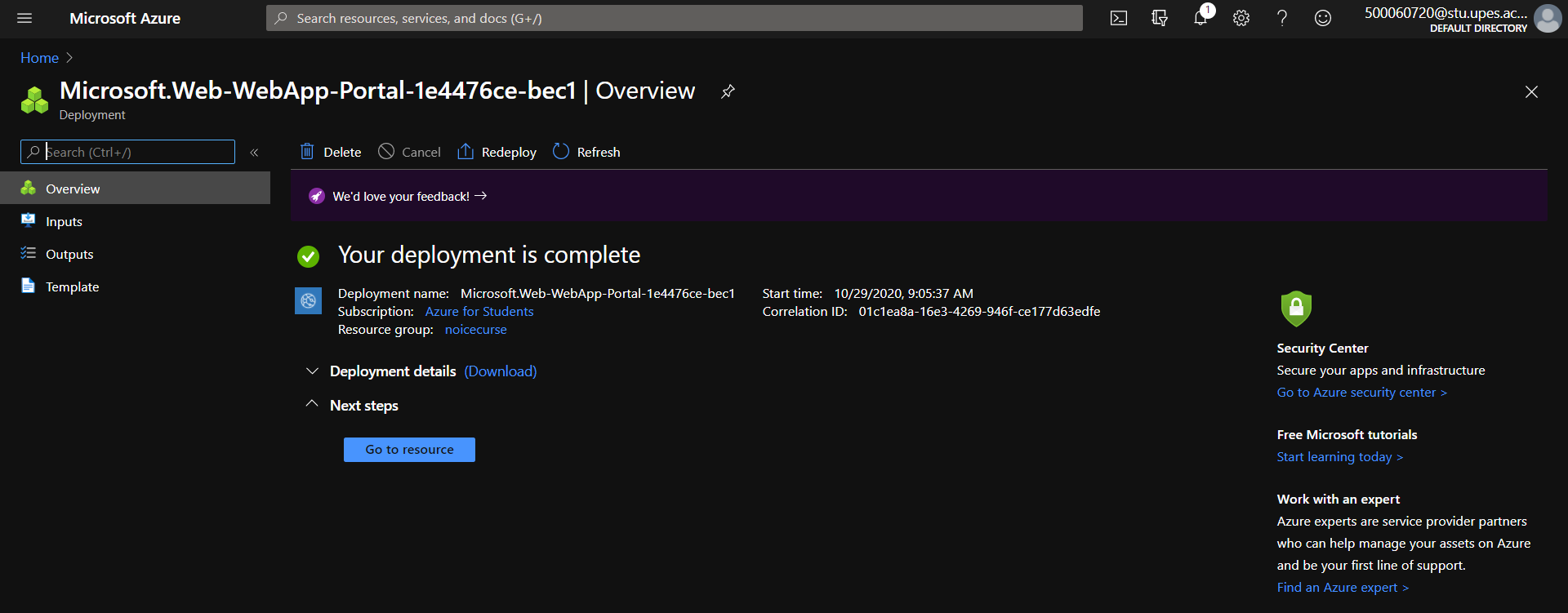The image size is (1568, 613).
Task: Open portal settings gear
Action: (x=1241, y=18)
